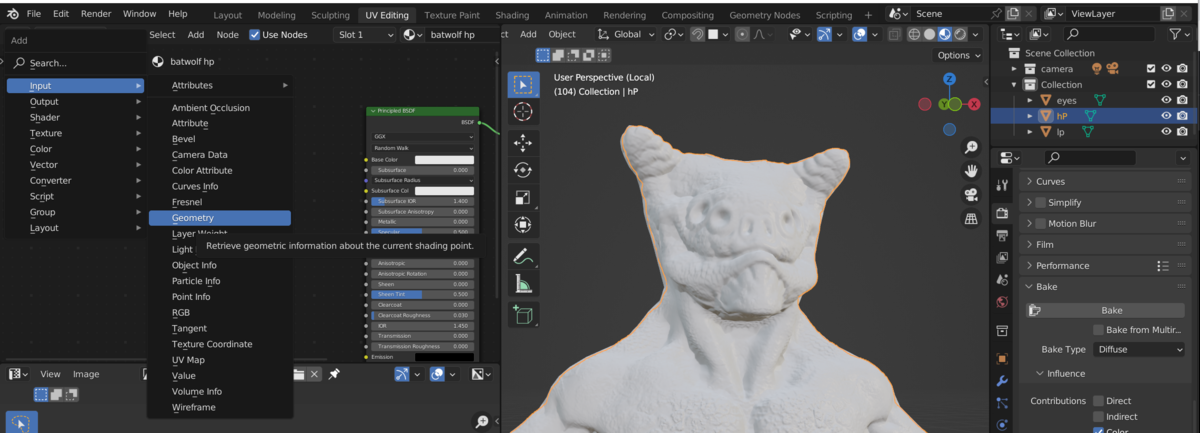The width and height of the screenshot is (1200, 433).
Task: Toggle camera view icon in viewport
Action: pos(970,195)
